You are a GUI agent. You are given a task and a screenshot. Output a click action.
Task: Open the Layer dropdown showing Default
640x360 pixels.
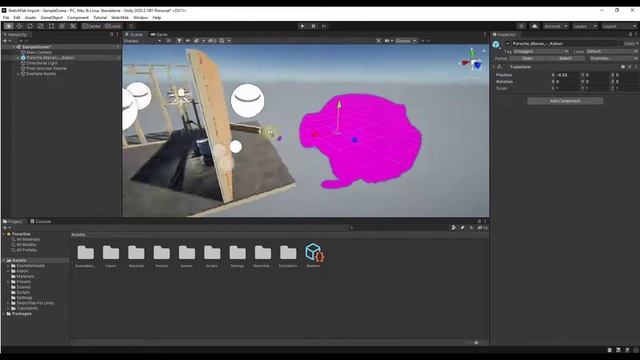click(x=611, y=51)
